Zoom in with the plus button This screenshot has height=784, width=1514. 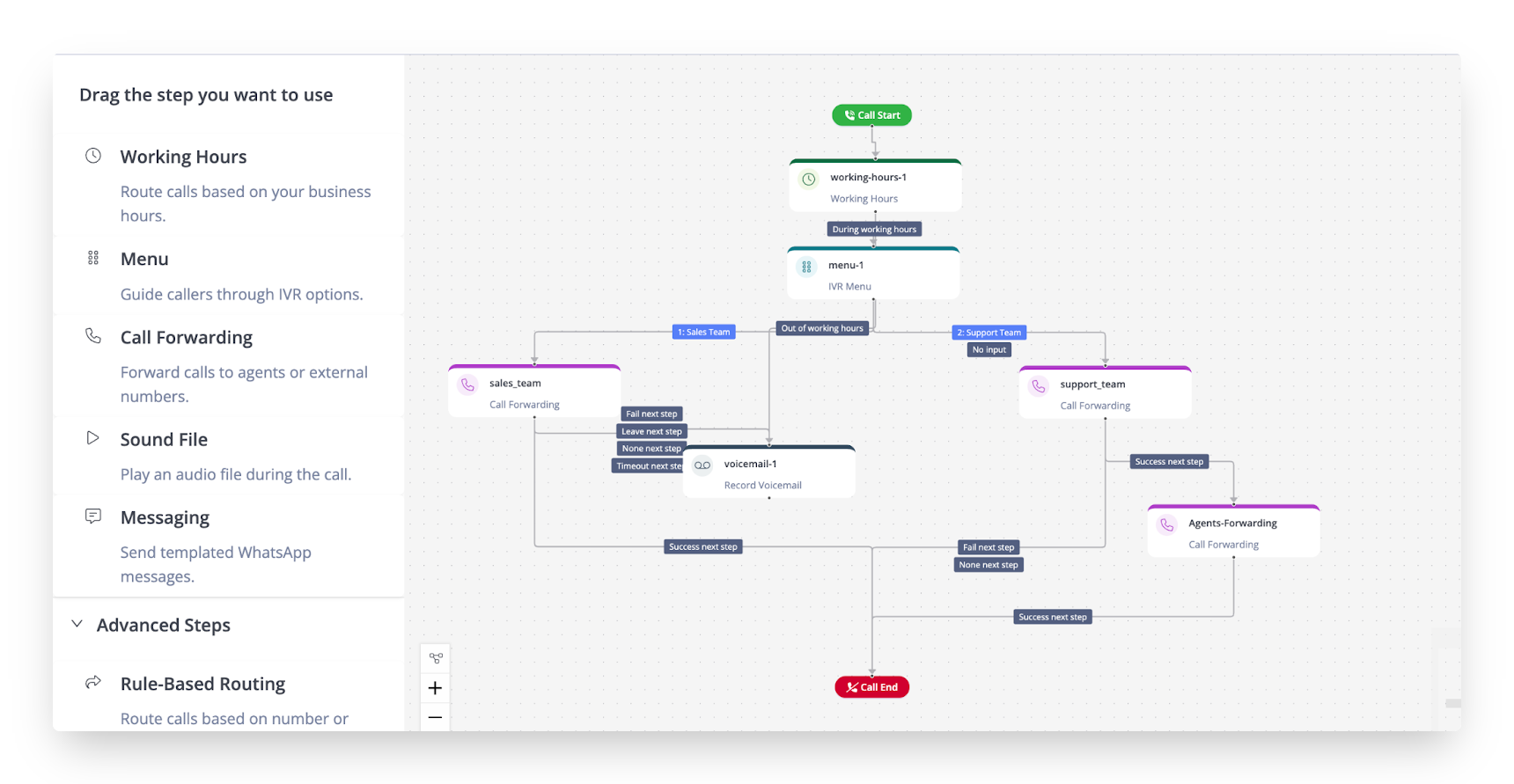436,688
